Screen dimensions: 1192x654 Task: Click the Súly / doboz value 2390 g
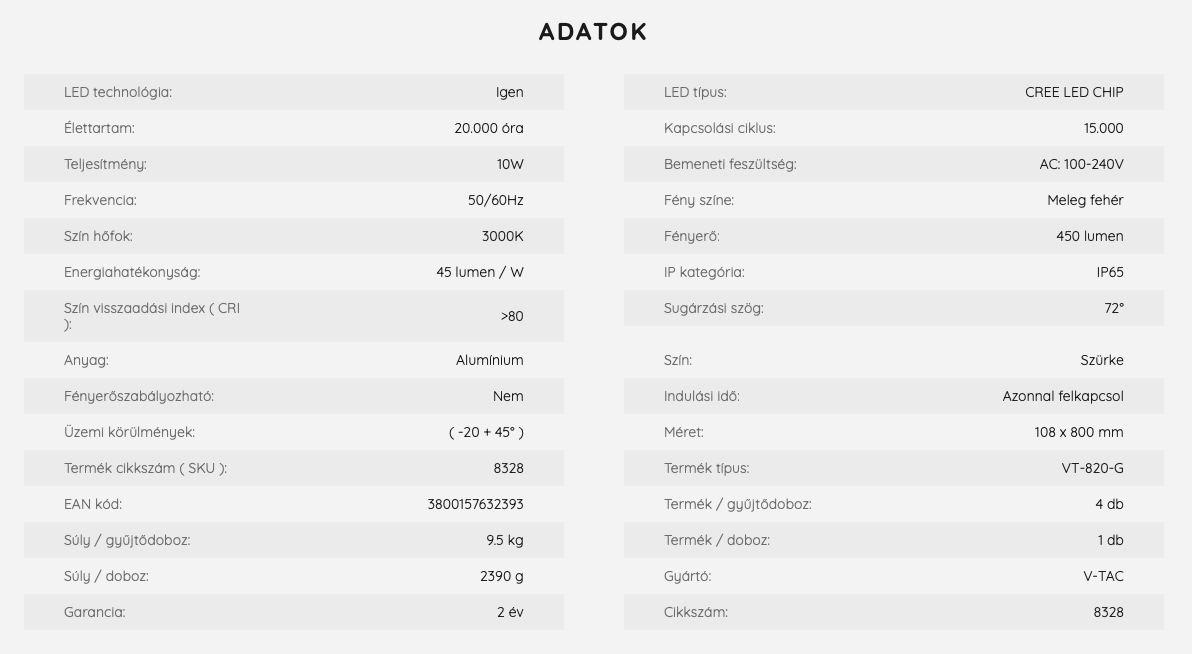tap(502, 576)
